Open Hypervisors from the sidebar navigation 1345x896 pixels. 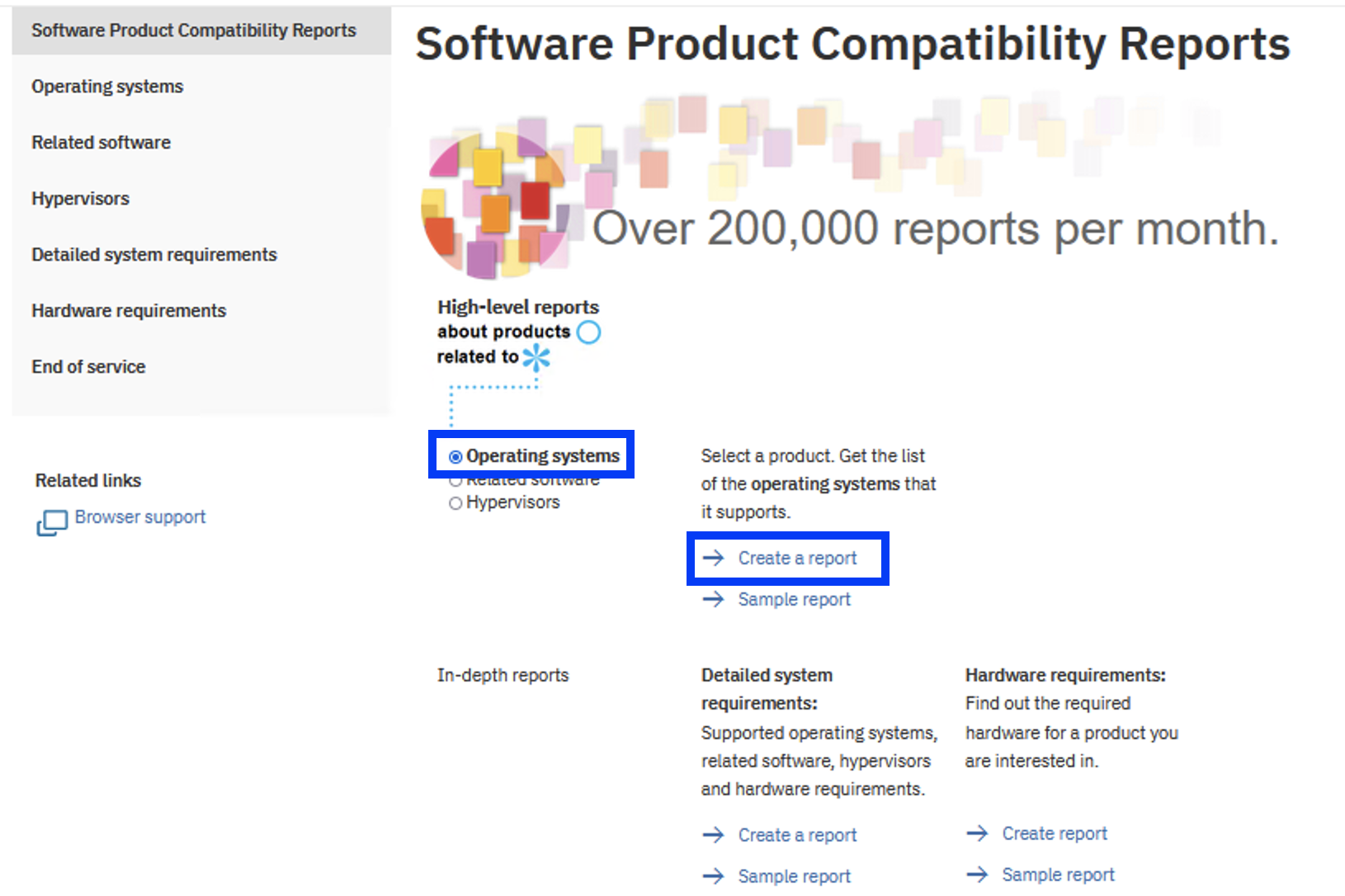[80, 199]
